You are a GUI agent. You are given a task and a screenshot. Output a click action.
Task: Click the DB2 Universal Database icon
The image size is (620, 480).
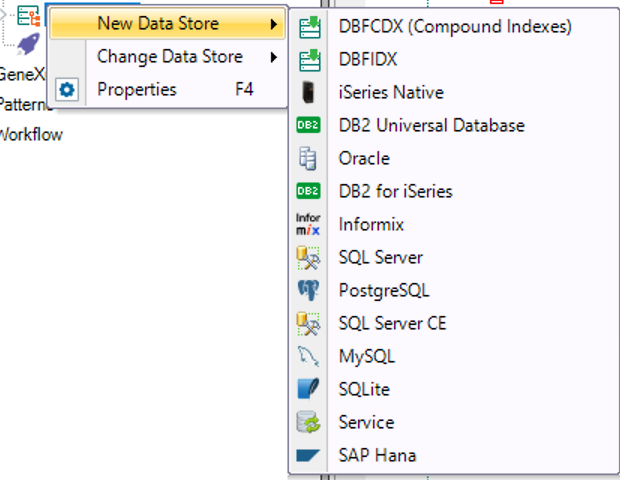(308, 125)
